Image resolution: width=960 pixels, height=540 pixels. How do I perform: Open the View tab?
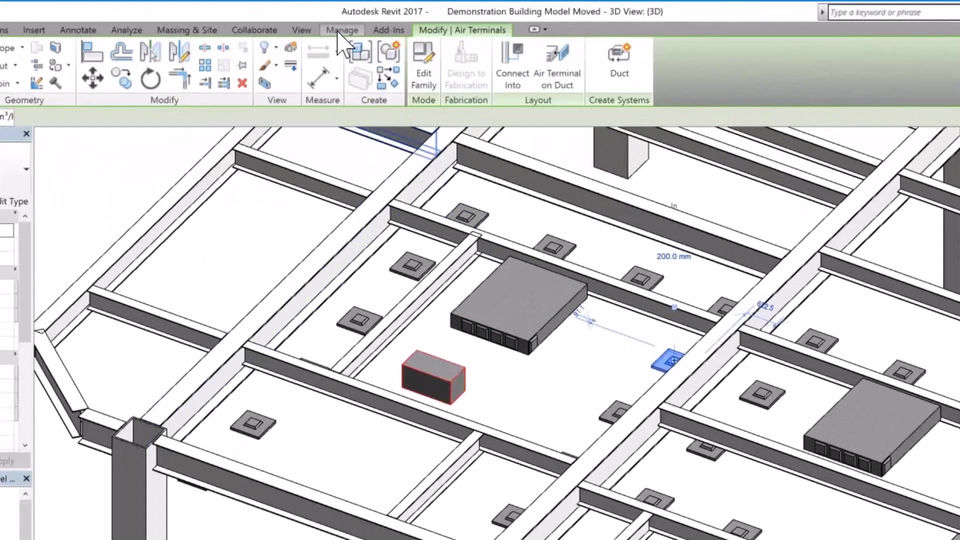301,30
